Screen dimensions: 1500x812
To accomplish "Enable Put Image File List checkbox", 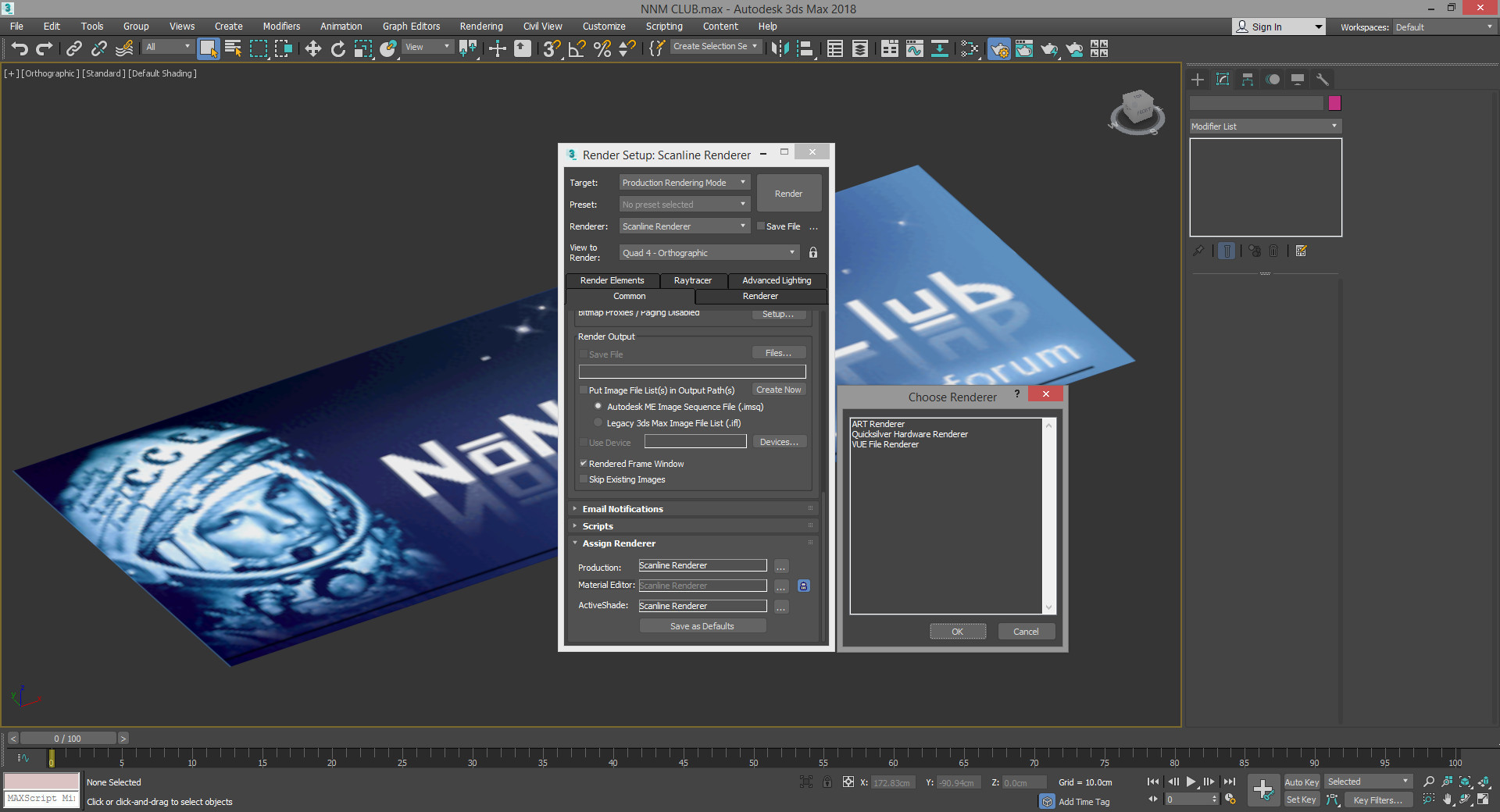I will [x=583, y=390].
